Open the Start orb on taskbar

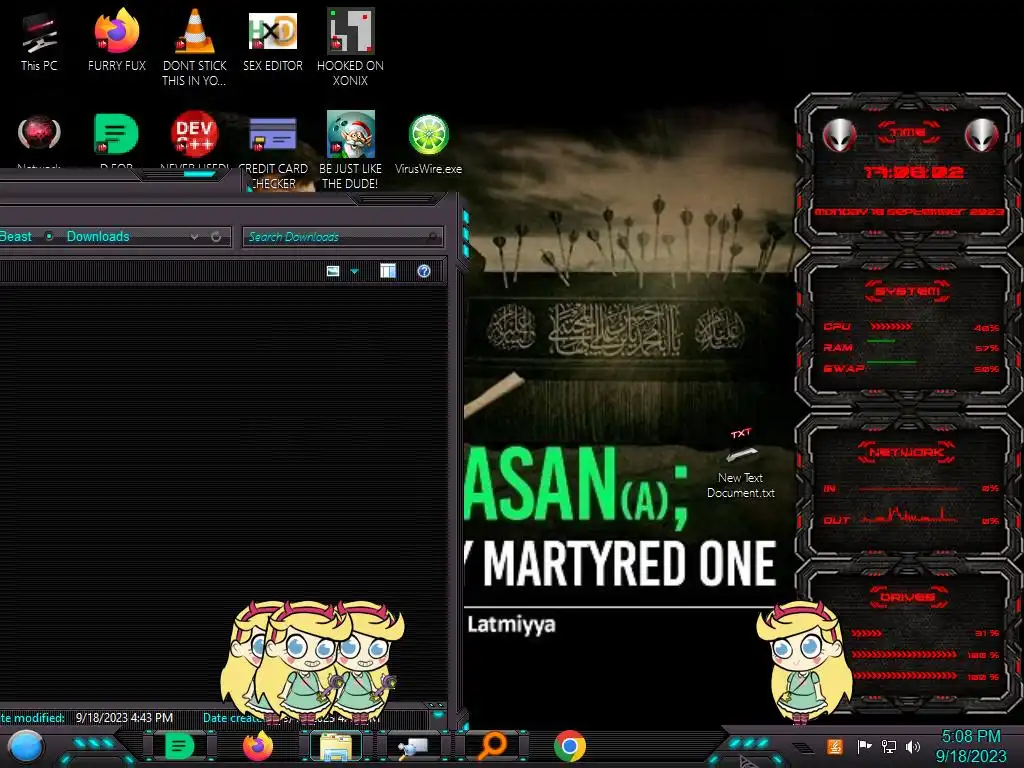pyautogui.click(x=26, y=748)
